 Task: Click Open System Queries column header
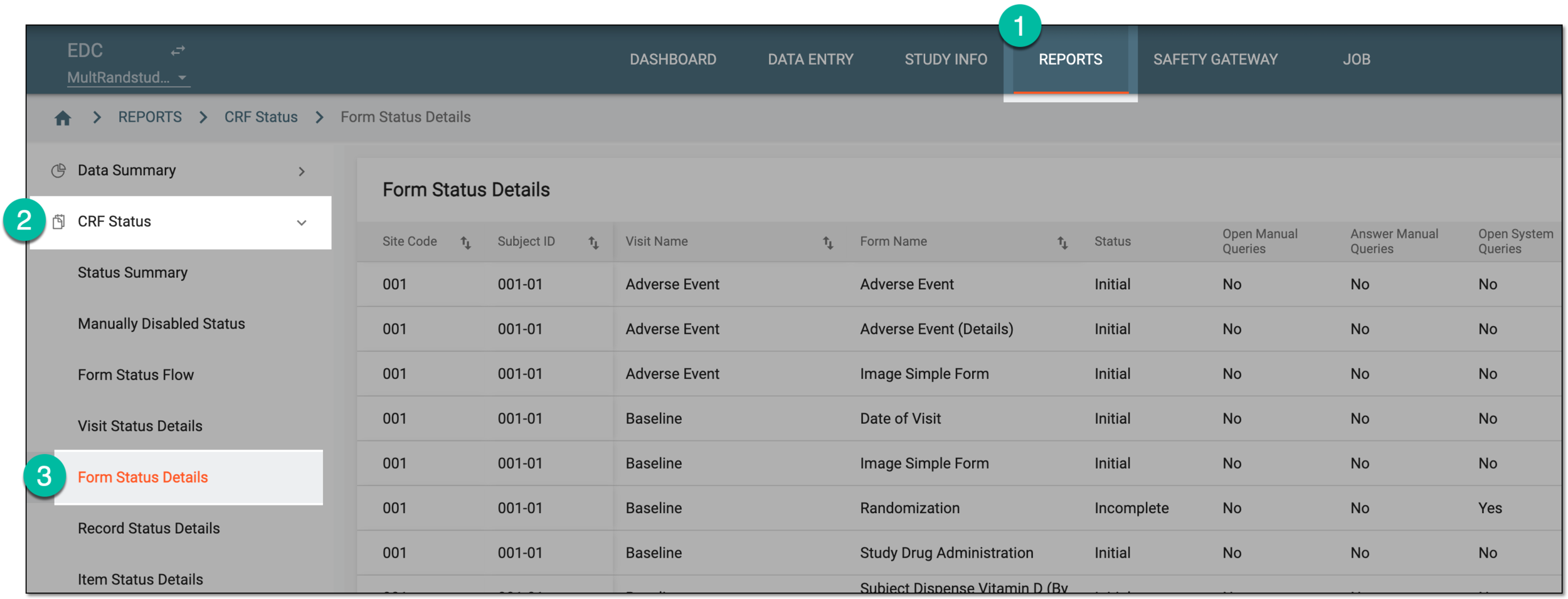[x=1515, y=241]
